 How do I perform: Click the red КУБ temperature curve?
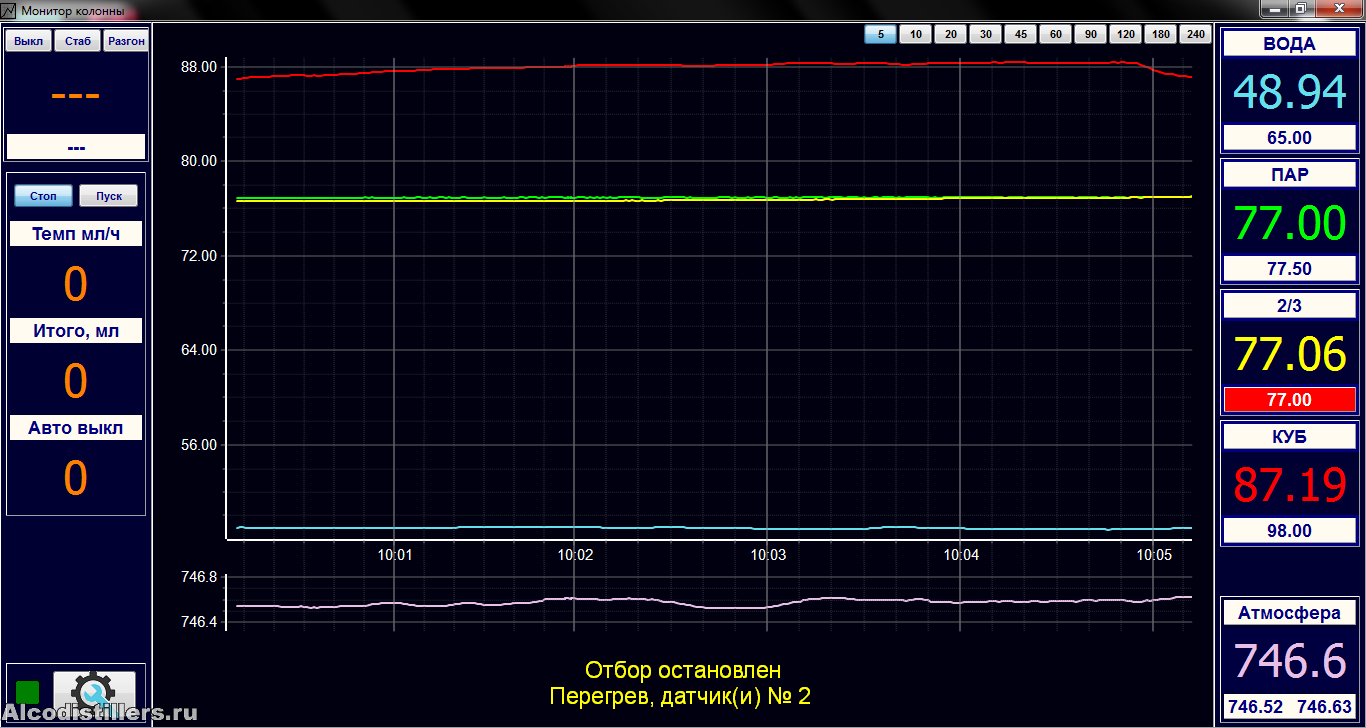[700, 65]
